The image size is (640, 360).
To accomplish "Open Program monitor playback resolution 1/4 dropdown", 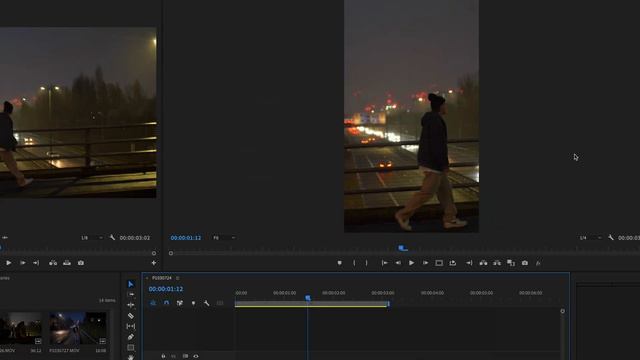I will click(590, 238).
